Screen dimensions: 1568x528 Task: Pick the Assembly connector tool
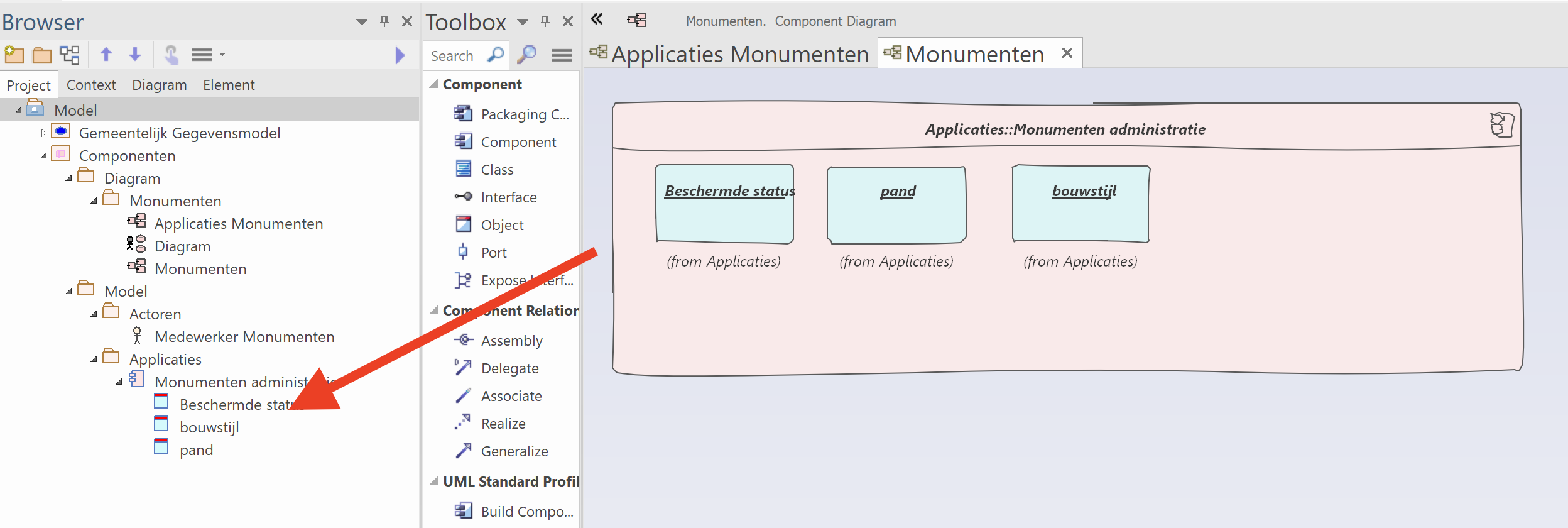511,341
